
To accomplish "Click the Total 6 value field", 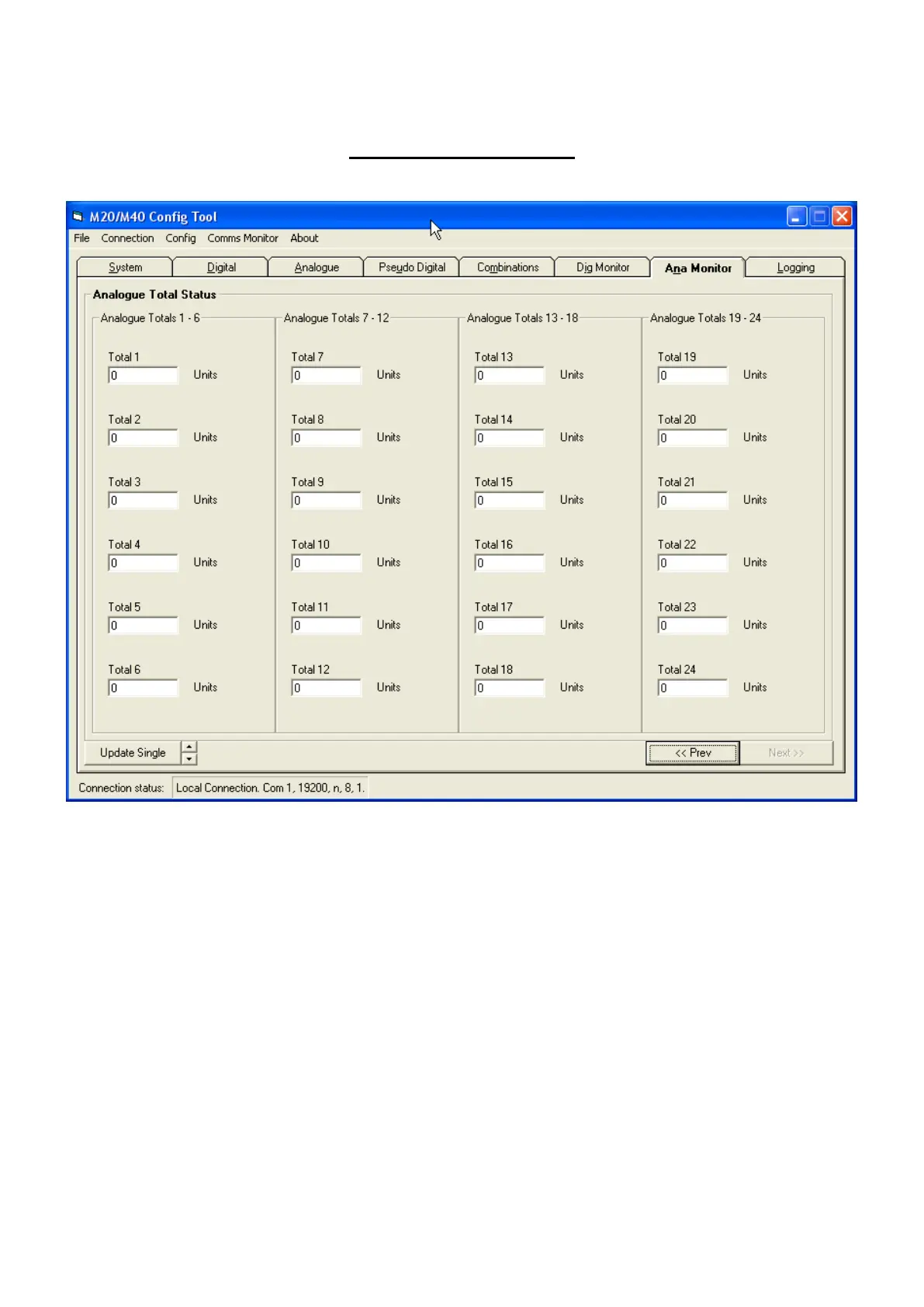I will tap(143, 688).
